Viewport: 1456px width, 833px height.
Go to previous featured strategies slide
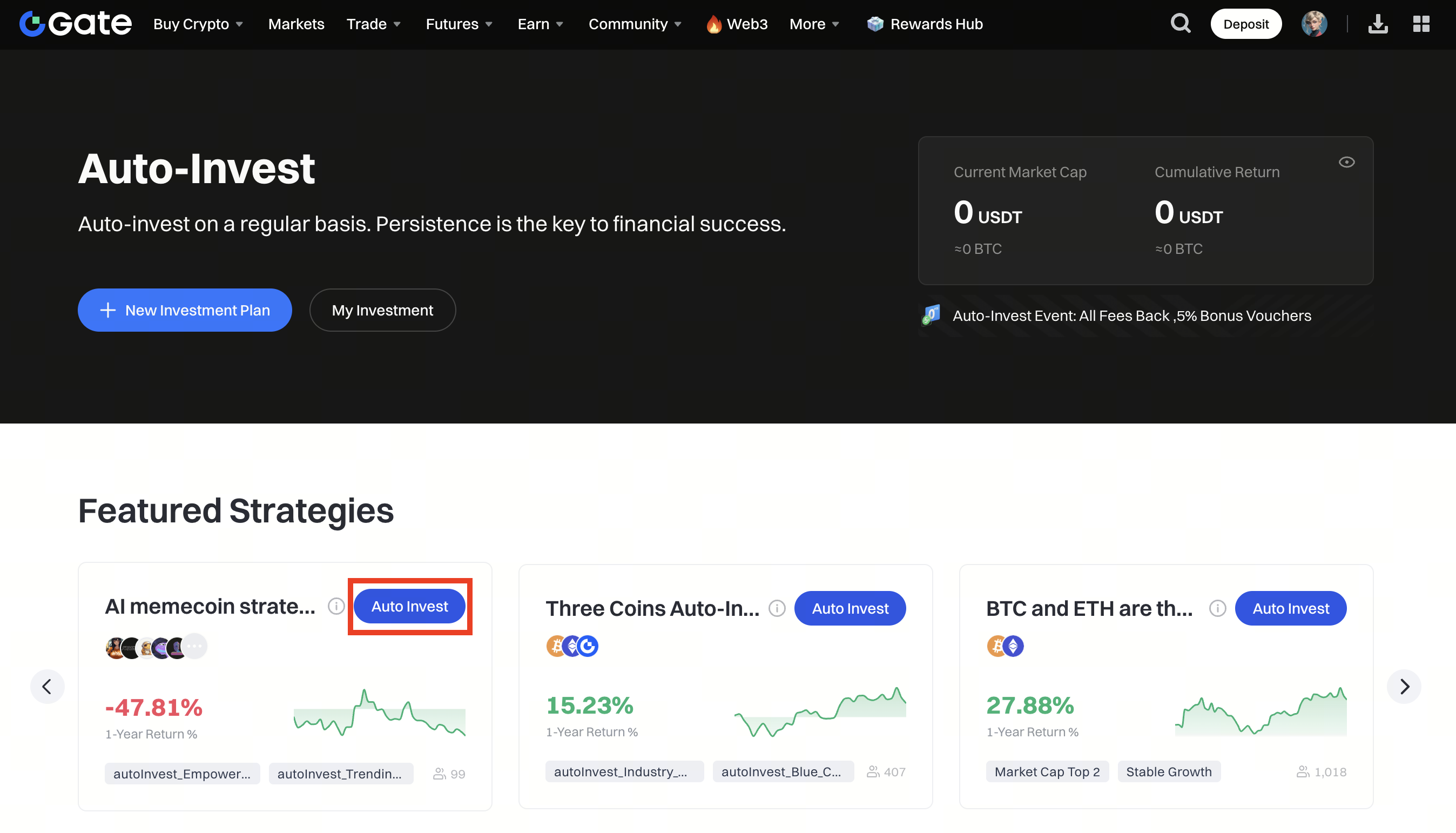pos(47,686)
